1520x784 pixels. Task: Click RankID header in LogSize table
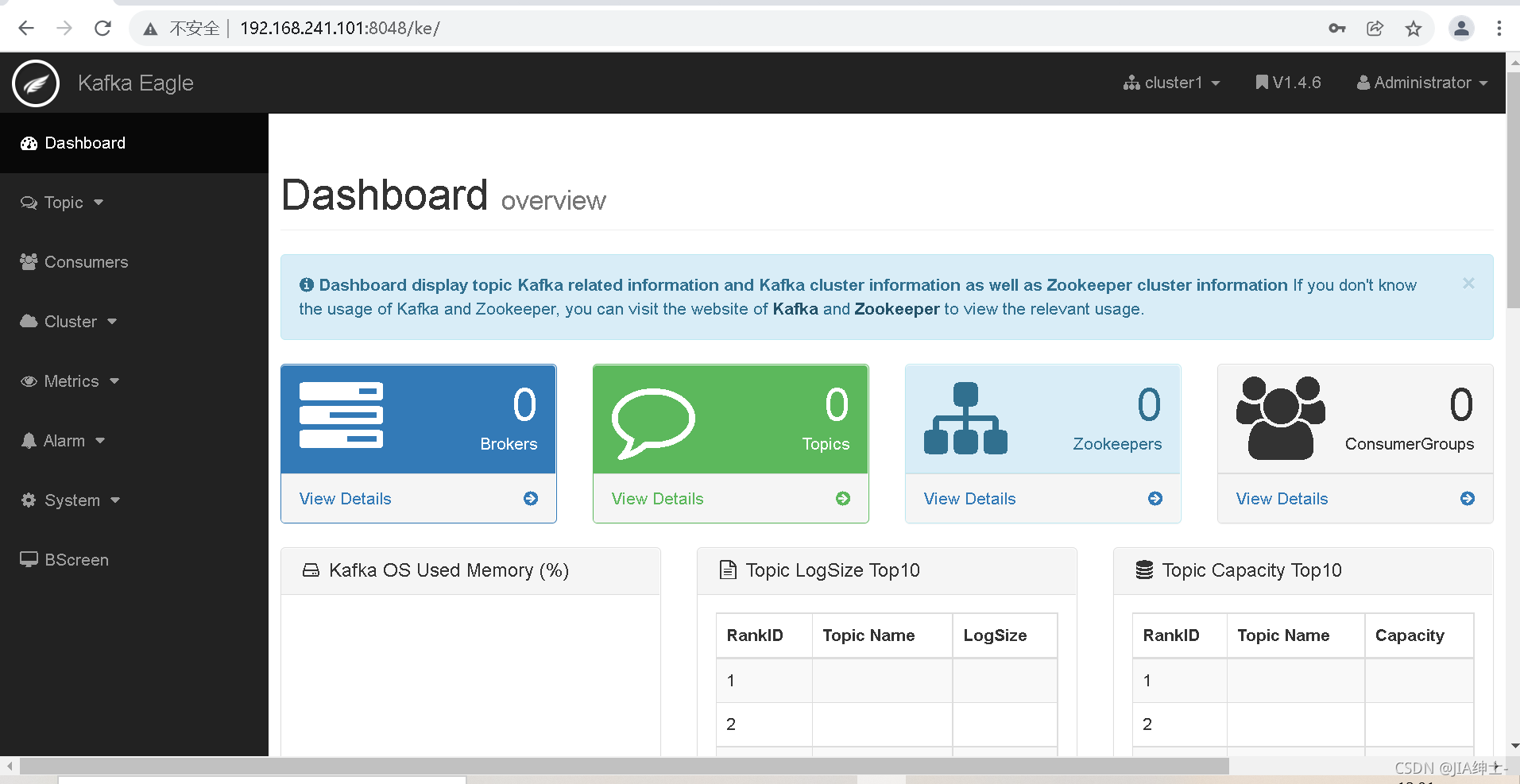point(764,635)
